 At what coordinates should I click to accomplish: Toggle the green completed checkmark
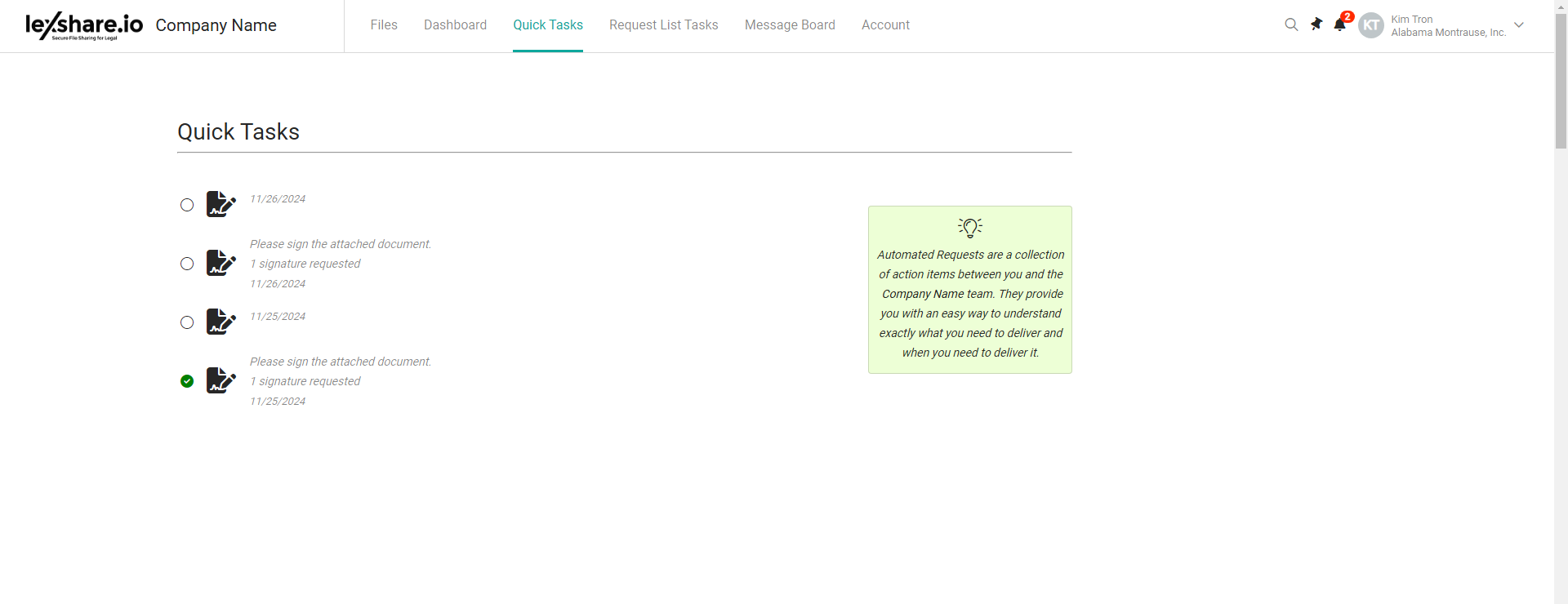click(187, 381)
